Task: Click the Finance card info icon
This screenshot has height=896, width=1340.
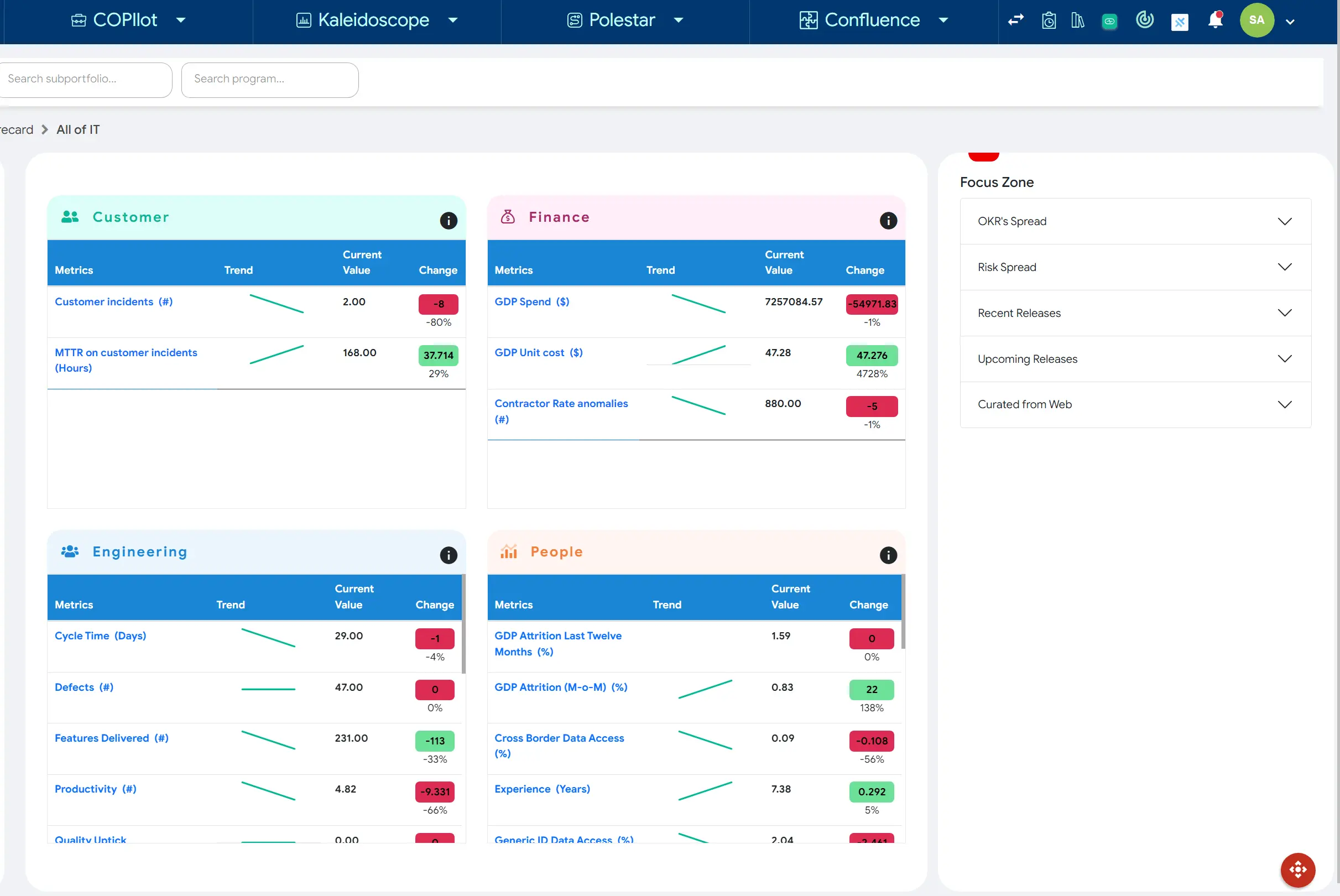Action: click(888, 221)
